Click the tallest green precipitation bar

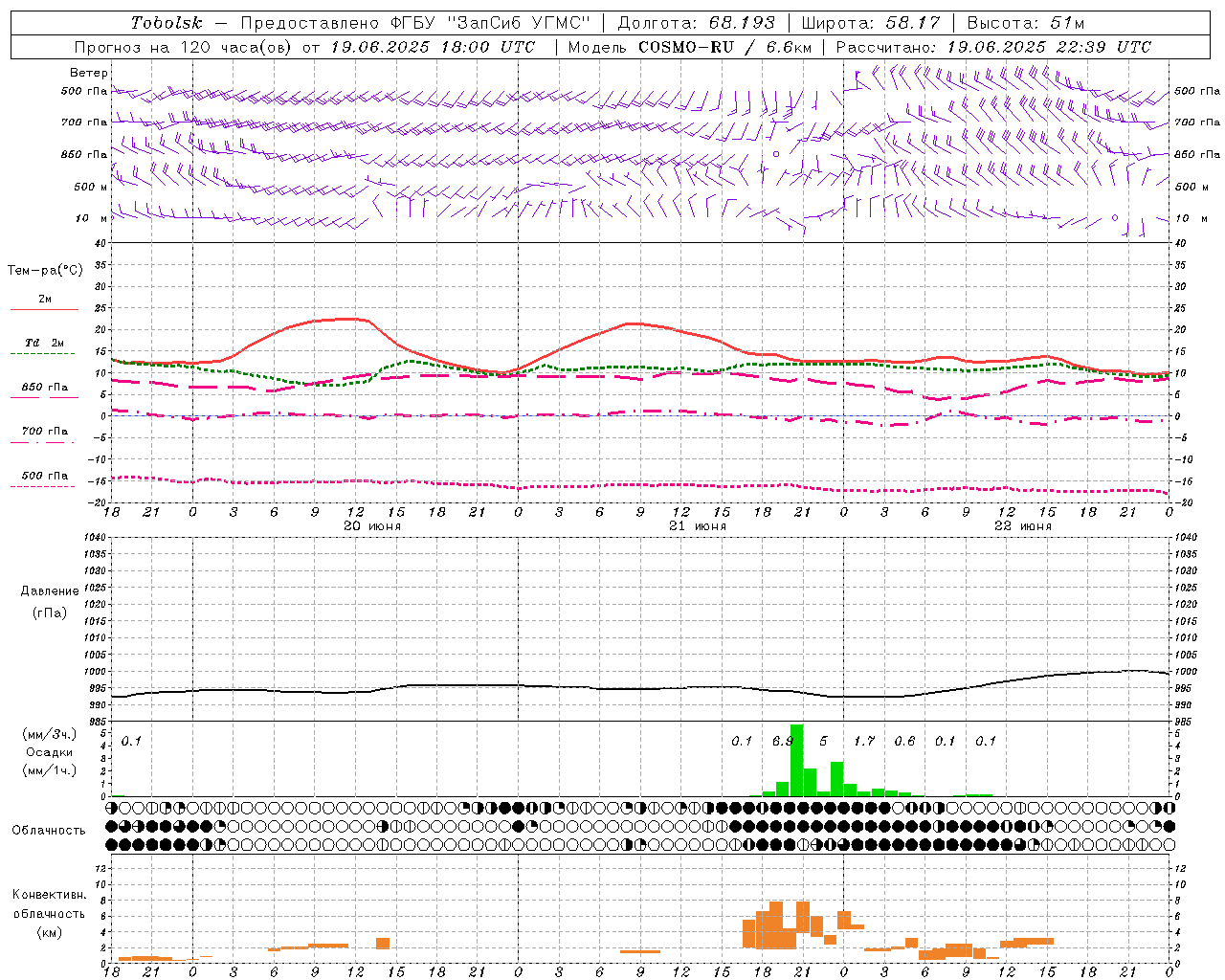(x=796, y=760)
